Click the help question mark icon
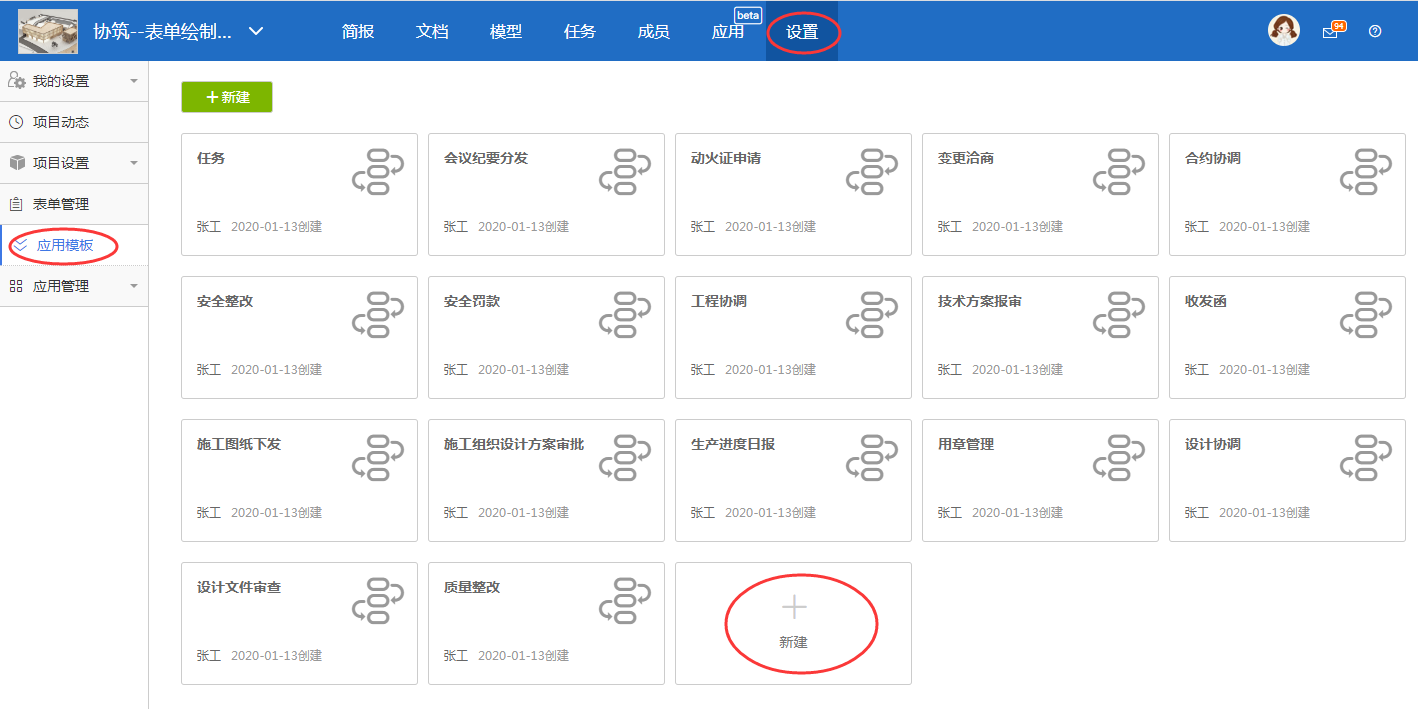The image size is (1418, 709). tap(1375, 31)
